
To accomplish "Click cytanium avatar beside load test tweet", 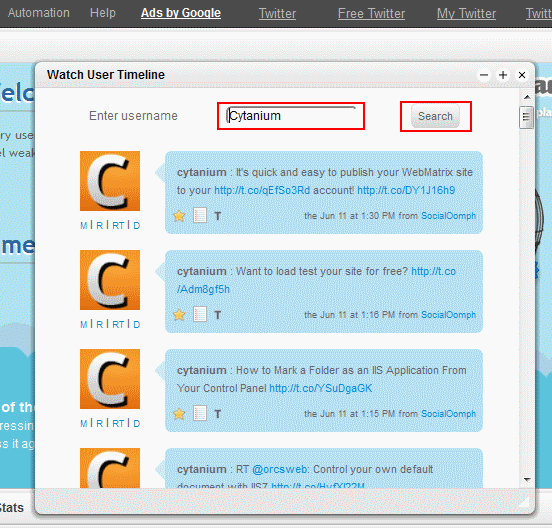I will pyautogui.click(x=110, y=280).
